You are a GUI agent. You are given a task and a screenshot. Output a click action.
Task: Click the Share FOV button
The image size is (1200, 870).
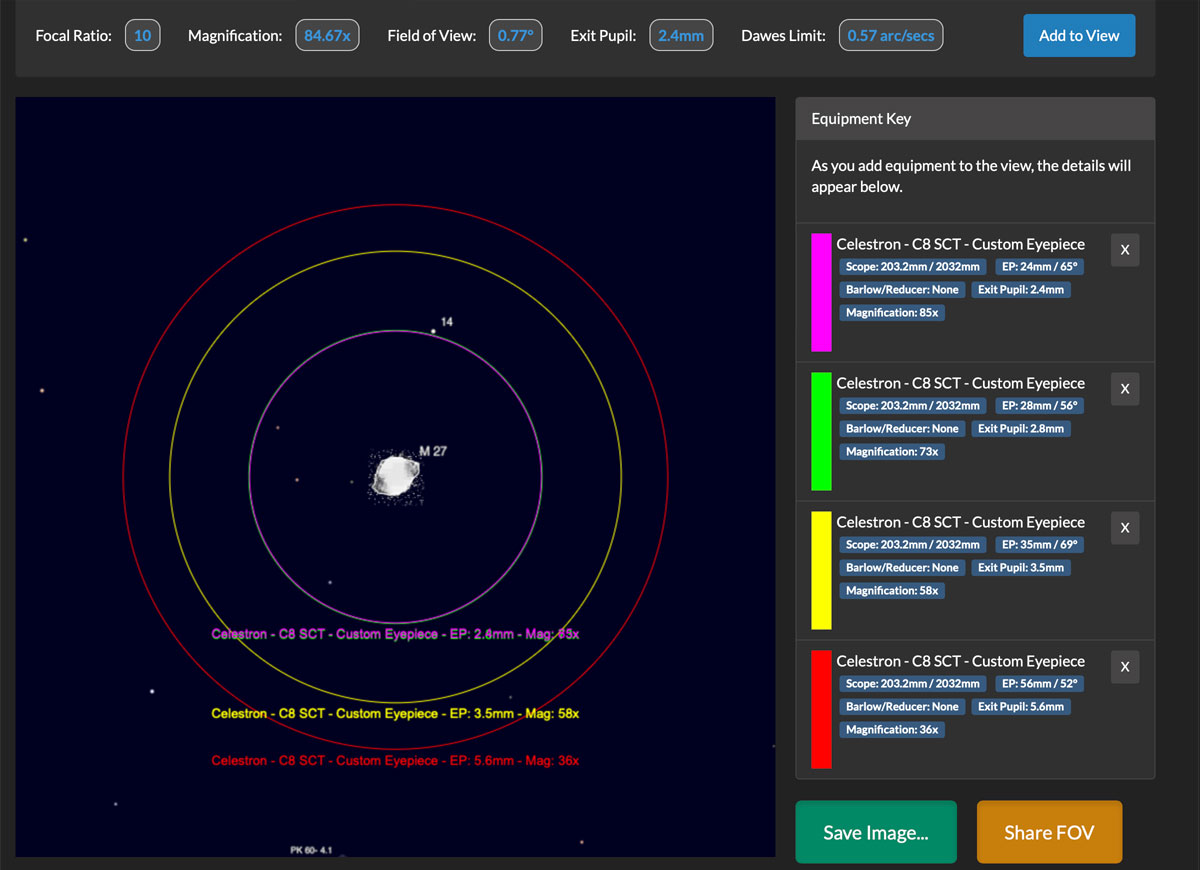(1049, 832)
